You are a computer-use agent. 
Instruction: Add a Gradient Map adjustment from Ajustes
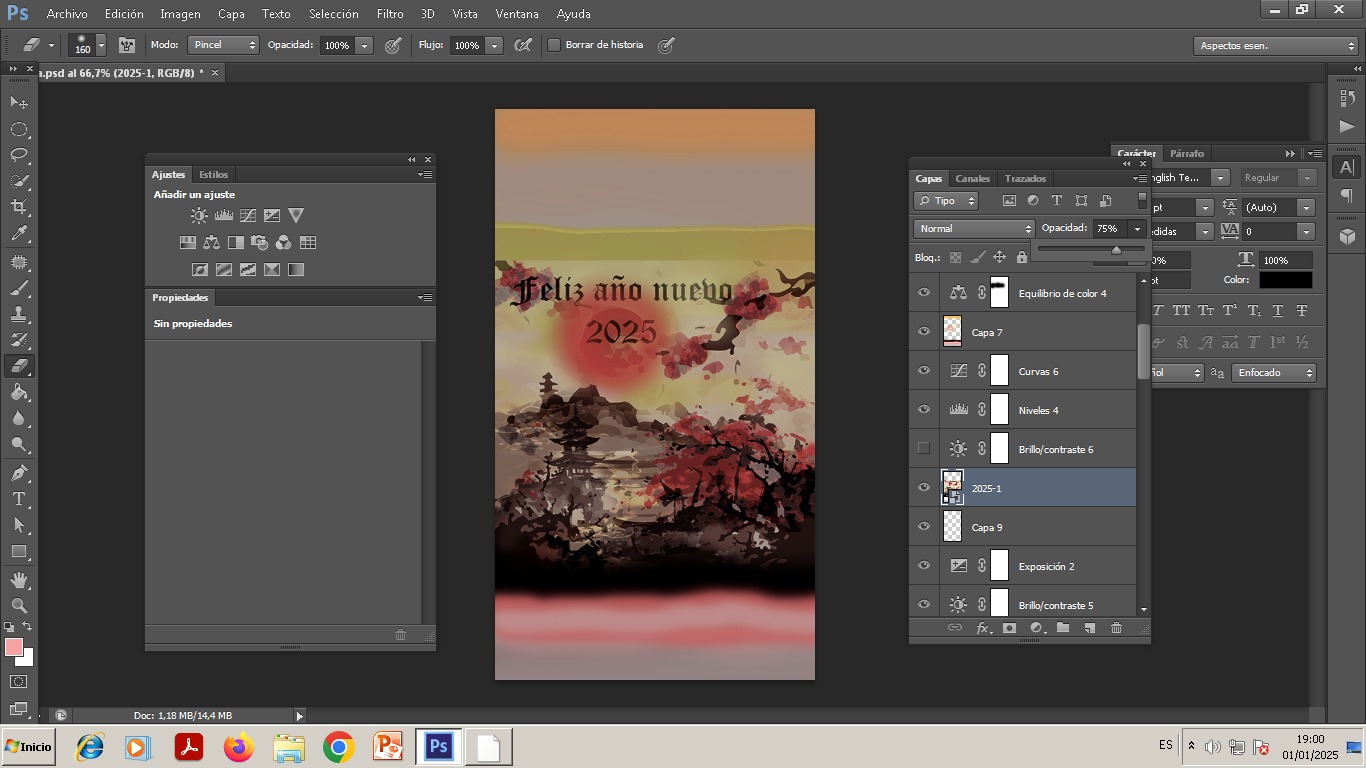tap(296, 269)
